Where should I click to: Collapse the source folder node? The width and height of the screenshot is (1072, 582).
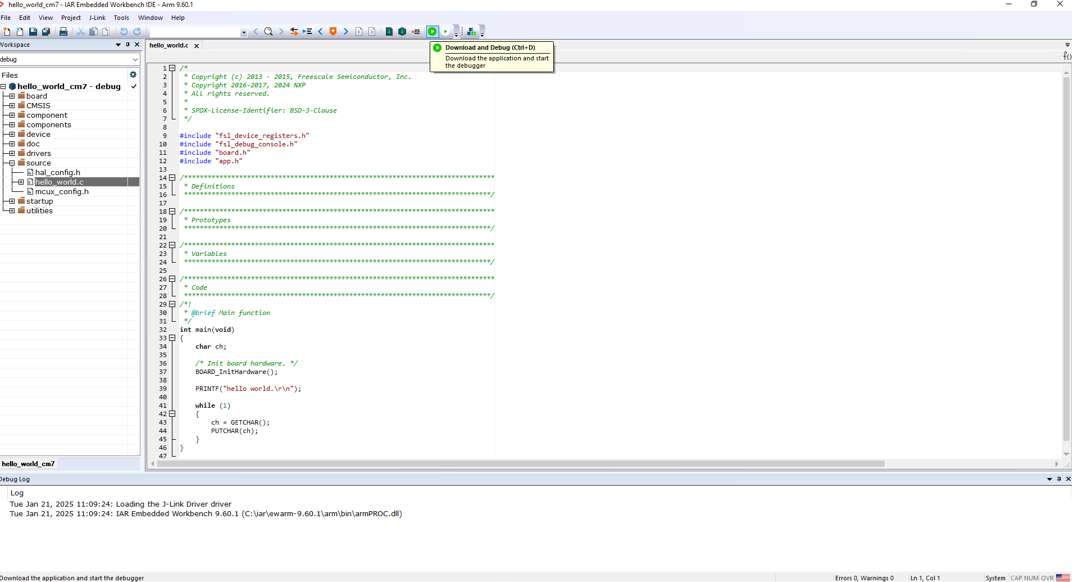point(12,163)
